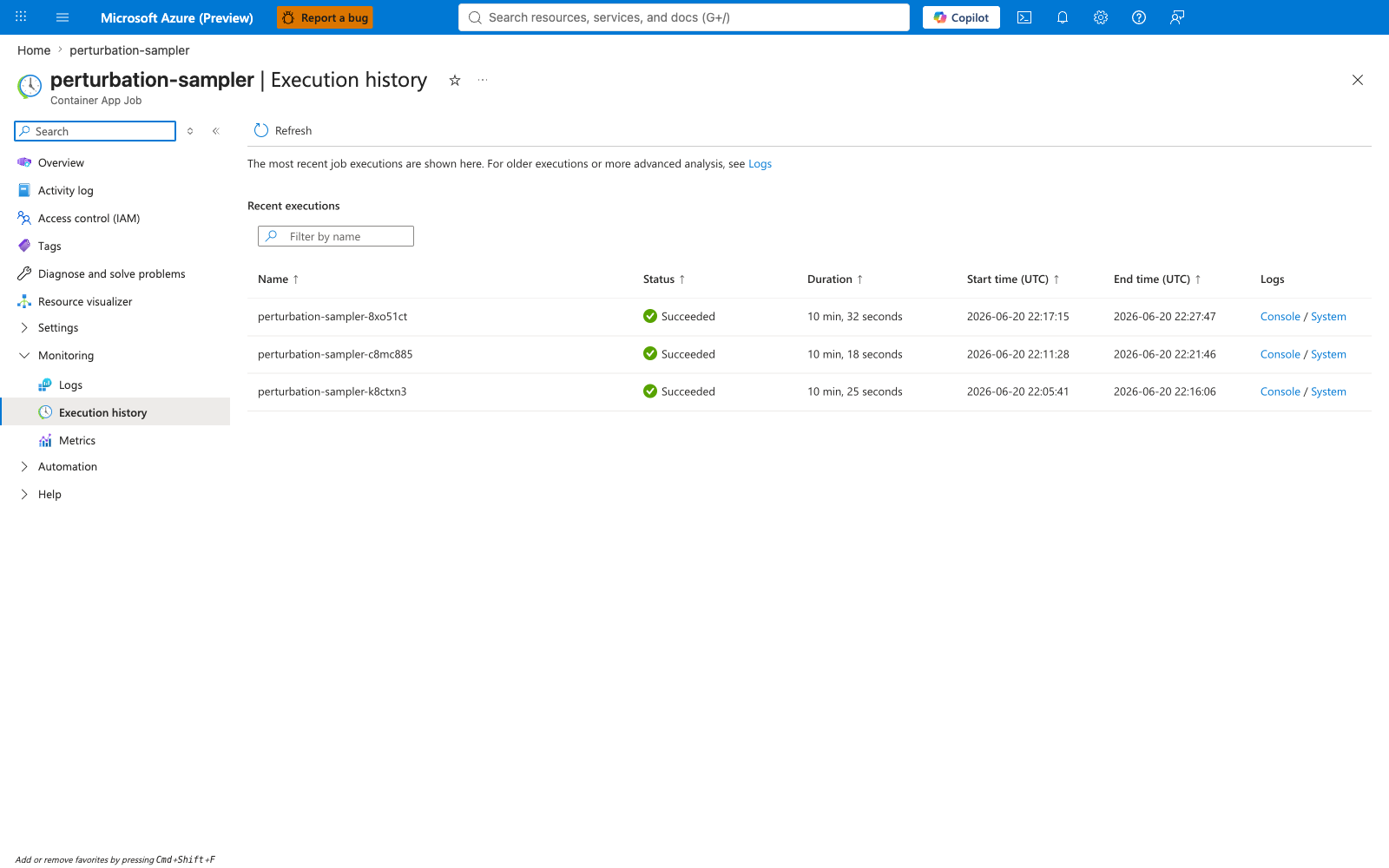This screenshot has width=1389, height=868.
Task: Open Access control (IAM)
Action: 89,218
